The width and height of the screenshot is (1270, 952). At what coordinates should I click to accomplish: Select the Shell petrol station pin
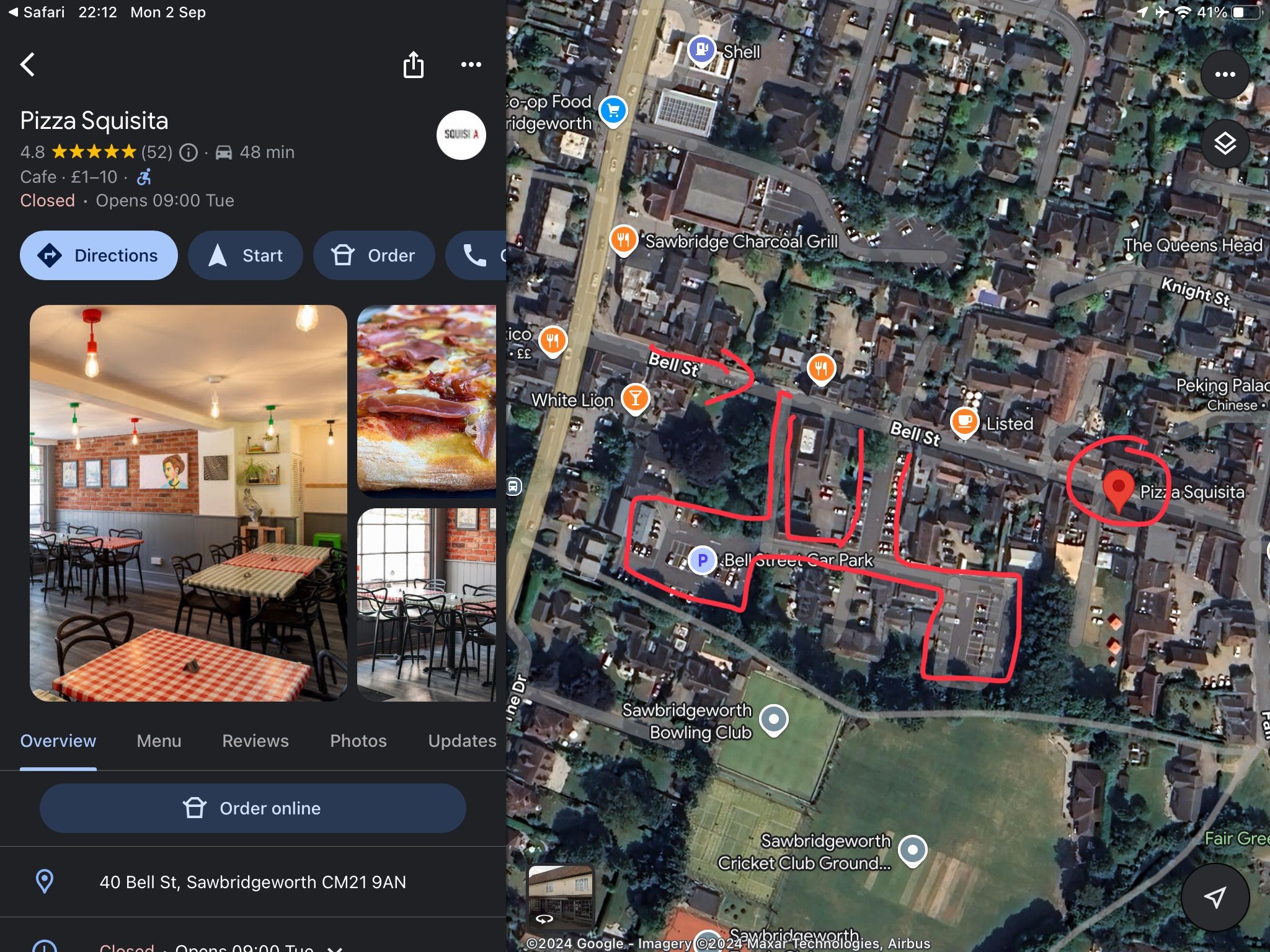pos(702,50)
